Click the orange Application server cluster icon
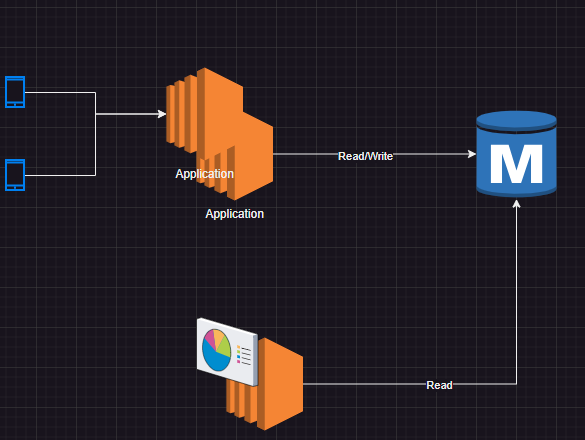The image size is (585, 440). pos(219,134)
